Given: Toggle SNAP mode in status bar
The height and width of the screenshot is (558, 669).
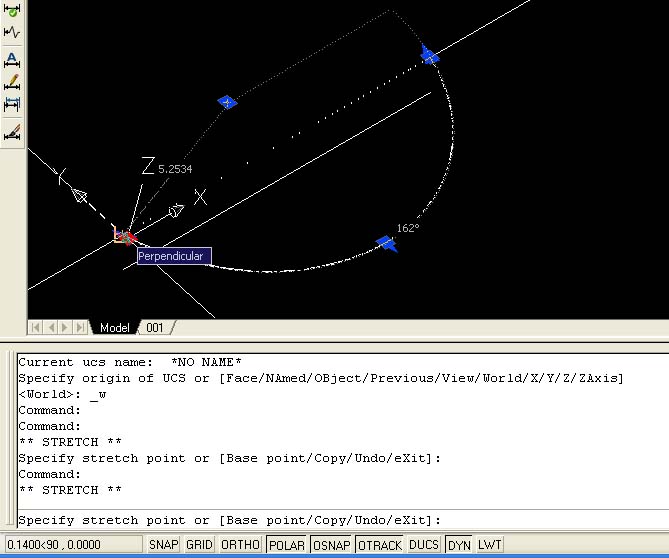Looking at the screenshot, I should [x=163, y=545].
